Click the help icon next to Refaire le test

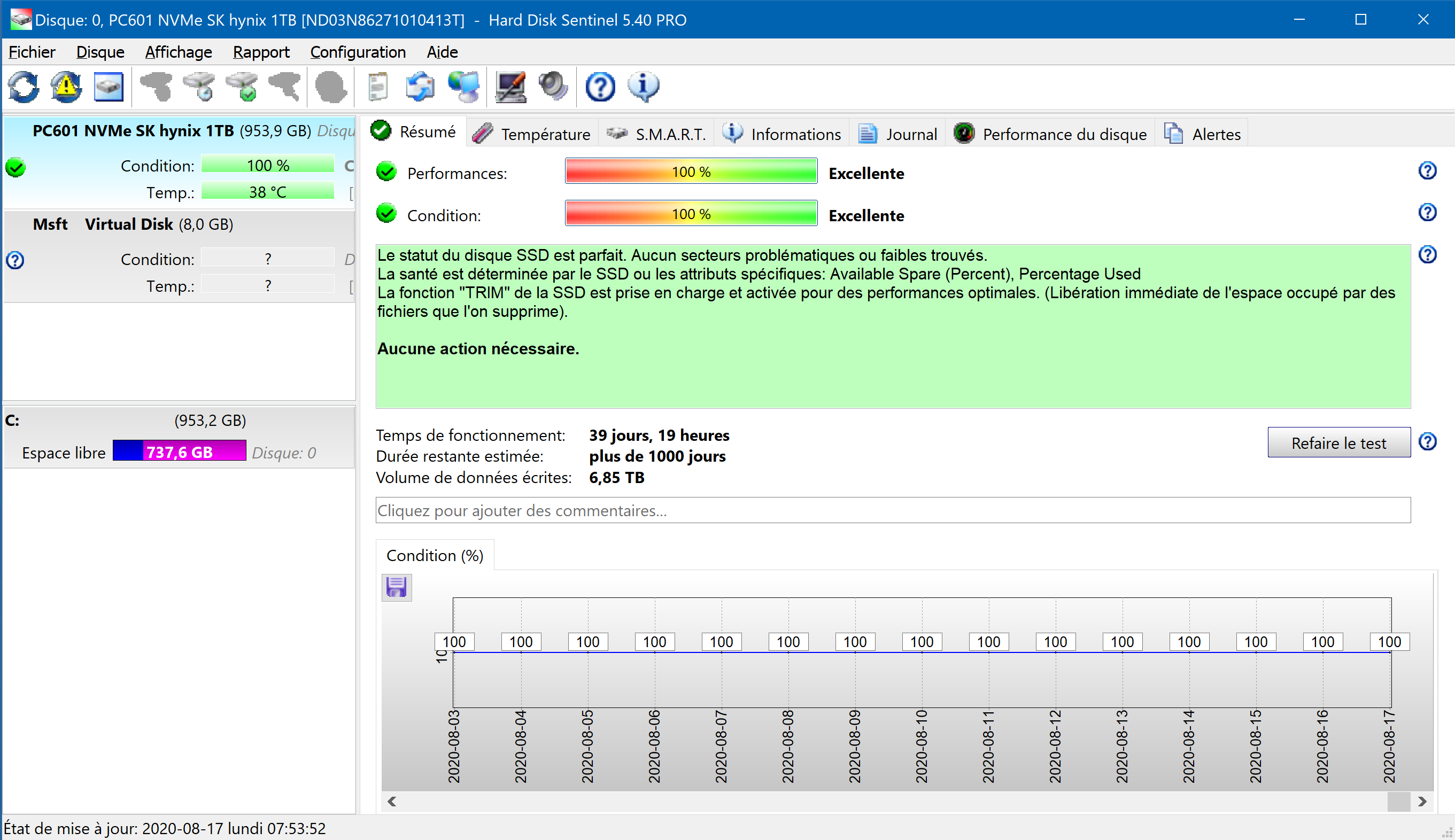1427,441
